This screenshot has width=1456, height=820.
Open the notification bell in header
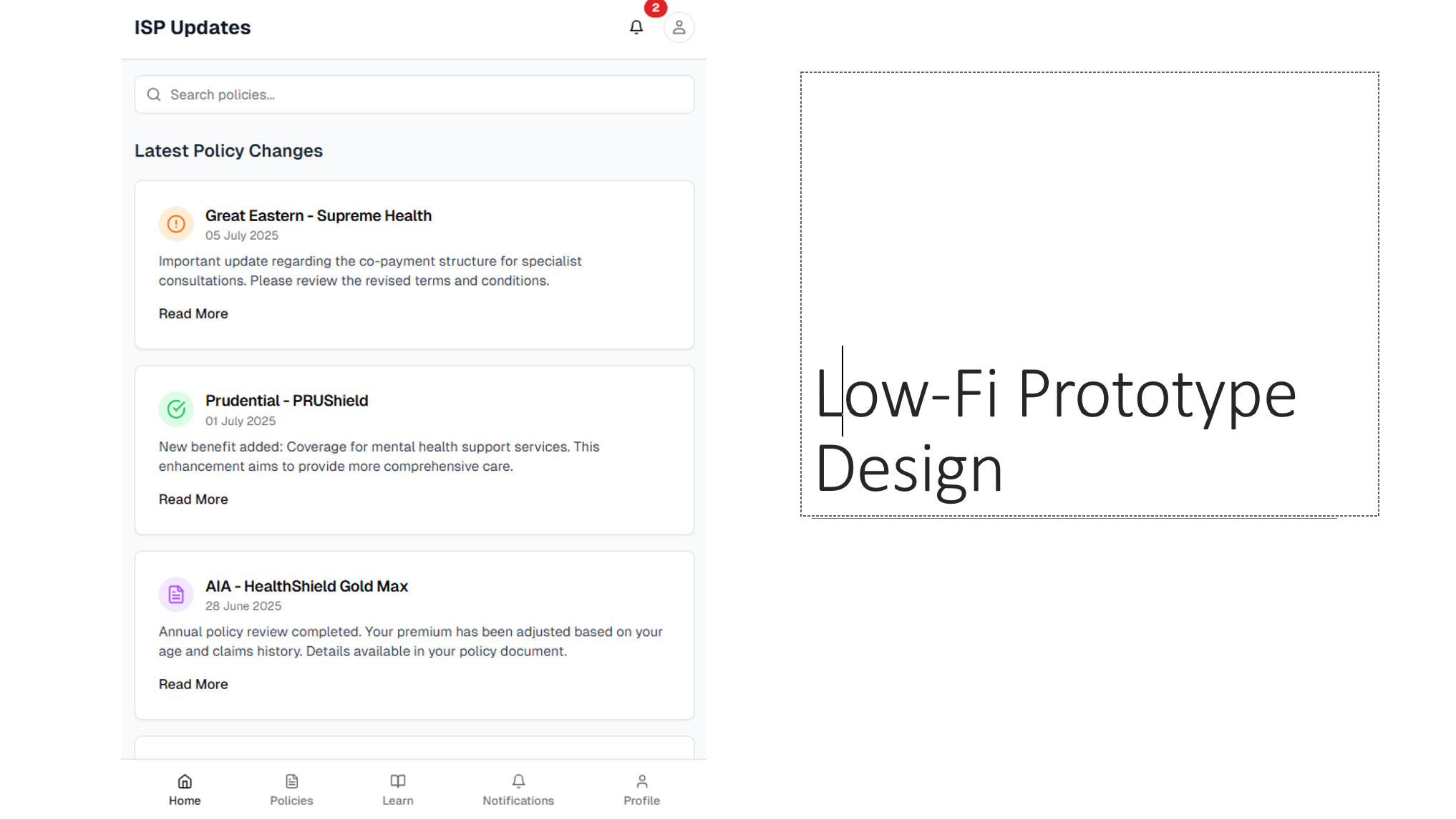pyautogui.click(x=636, y=27)
